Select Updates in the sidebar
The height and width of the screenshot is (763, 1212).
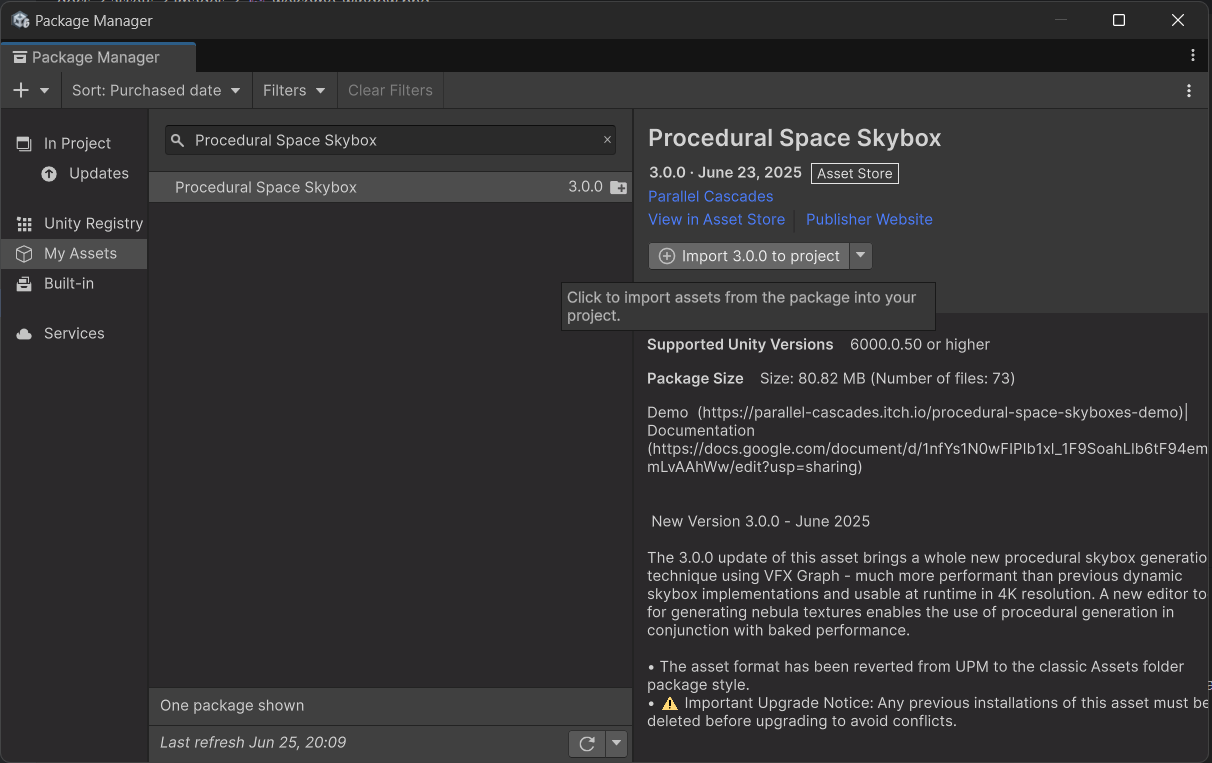[98, 173]
